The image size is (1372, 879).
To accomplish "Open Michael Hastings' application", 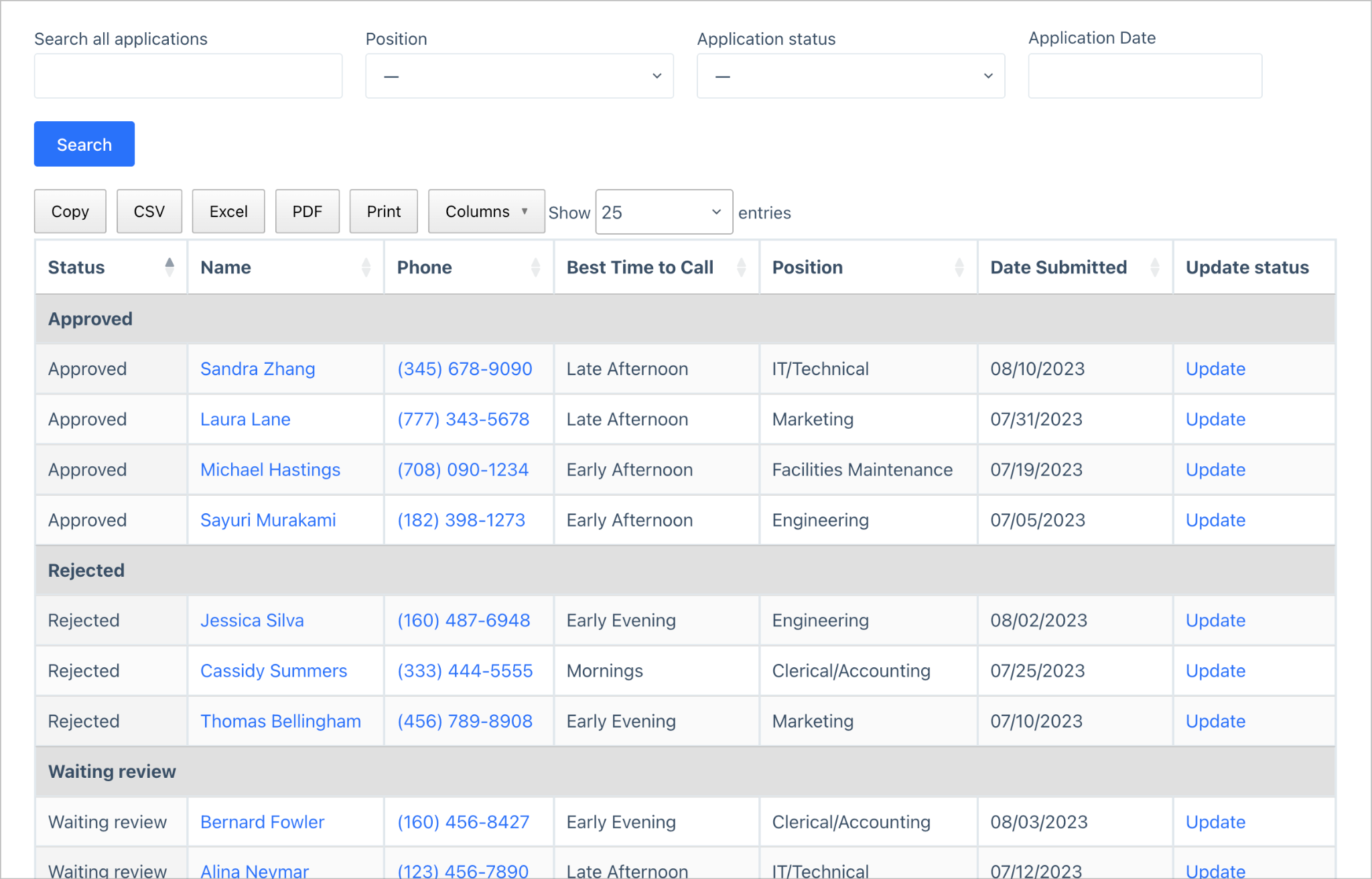I will 271,470.
